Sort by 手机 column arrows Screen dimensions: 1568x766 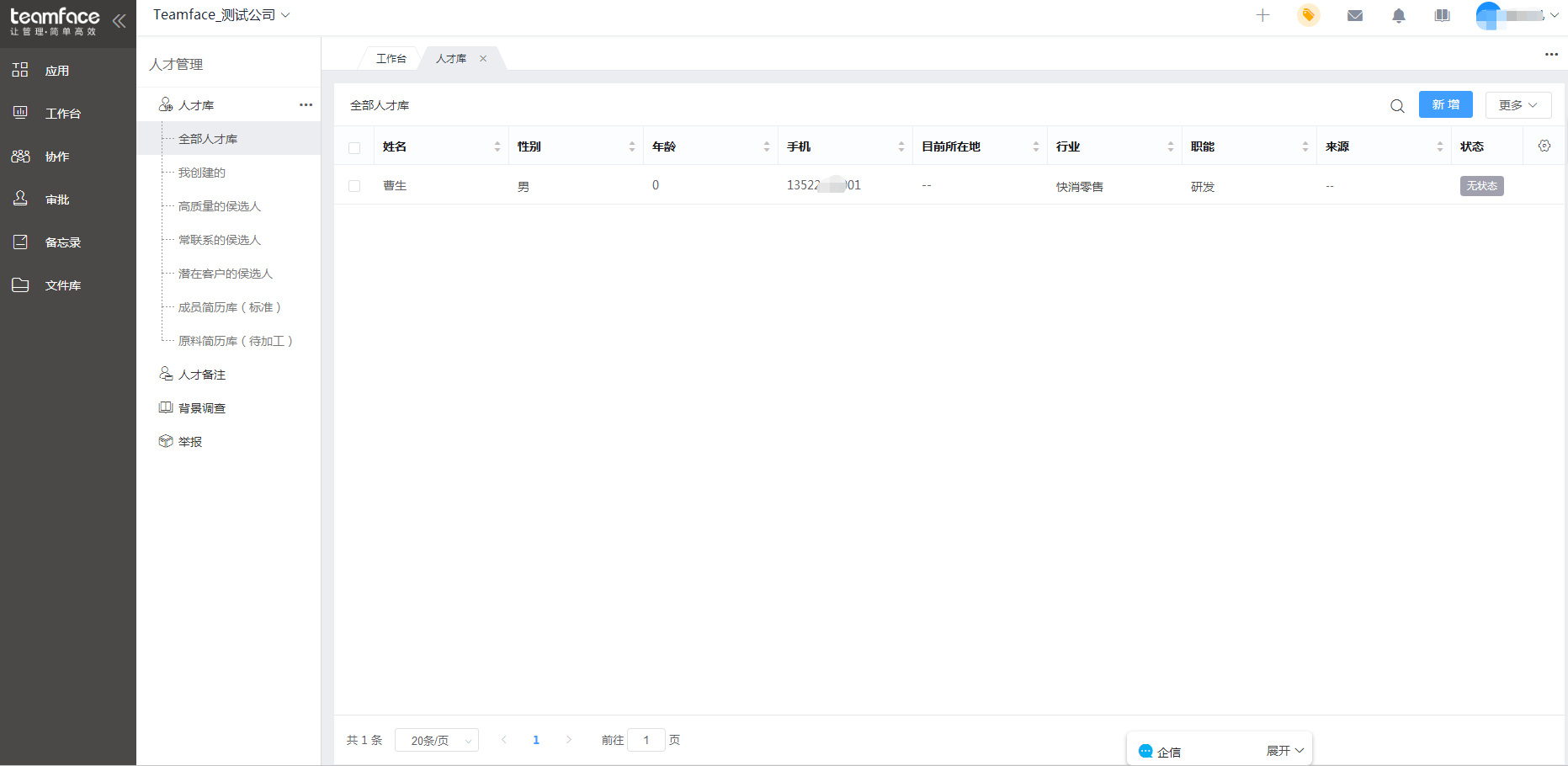coord(901,146)
